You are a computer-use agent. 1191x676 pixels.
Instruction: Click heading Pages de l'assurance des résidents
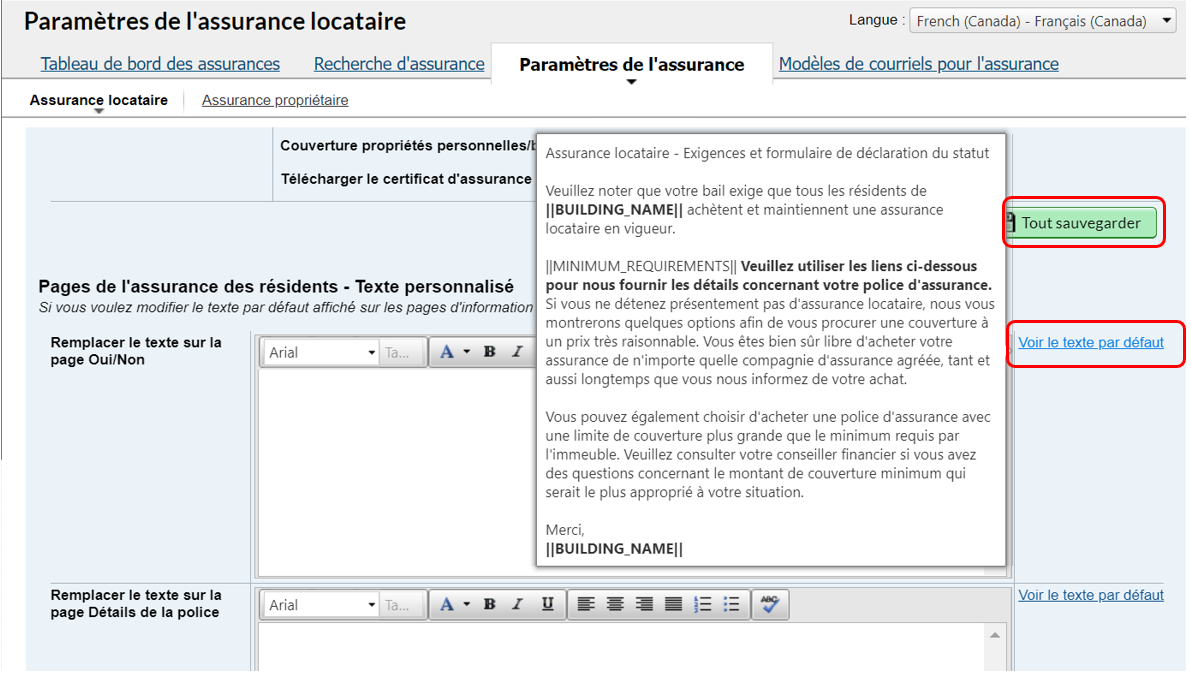click(276, 286)
